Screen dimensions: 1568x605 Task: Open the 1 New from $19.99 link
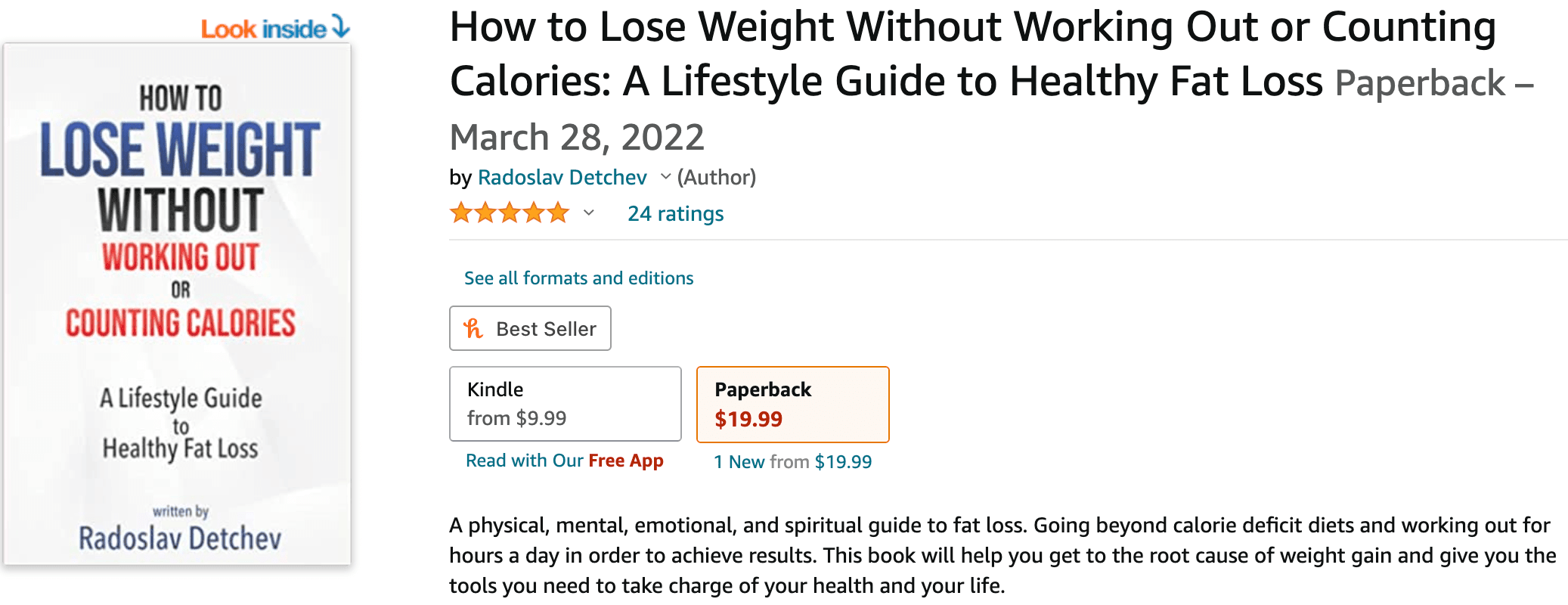tap(792, 461)
